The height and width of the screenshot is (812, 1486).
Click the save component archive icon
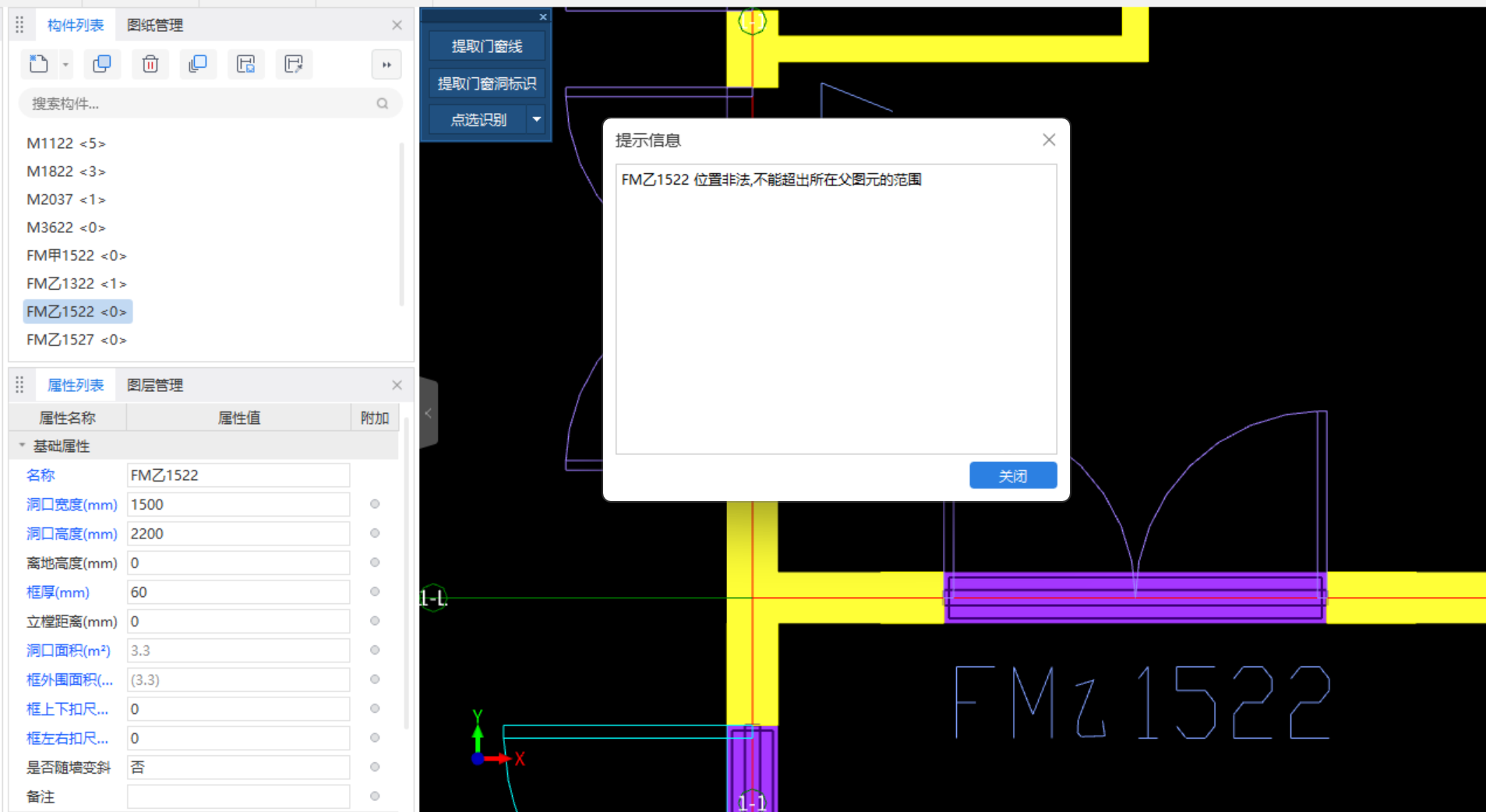pyautogui.click(x=246, y=64)
